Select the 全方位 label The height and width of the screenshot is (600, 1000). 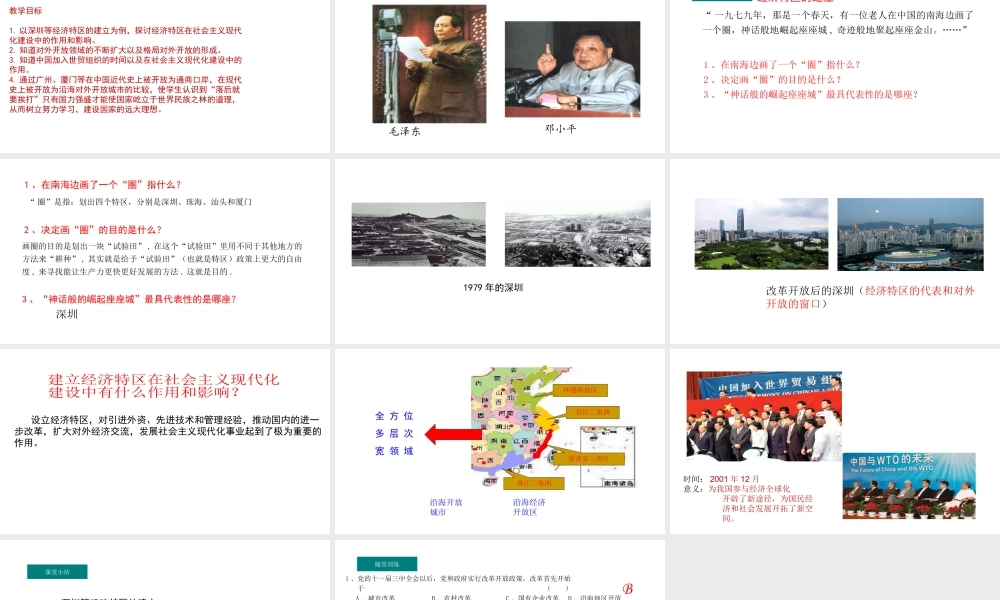394,416
